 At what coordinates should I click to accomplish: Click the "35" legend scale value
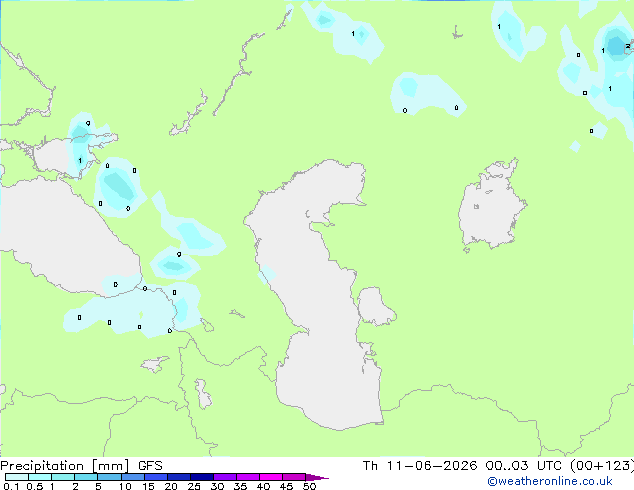[x=240, y=486]
